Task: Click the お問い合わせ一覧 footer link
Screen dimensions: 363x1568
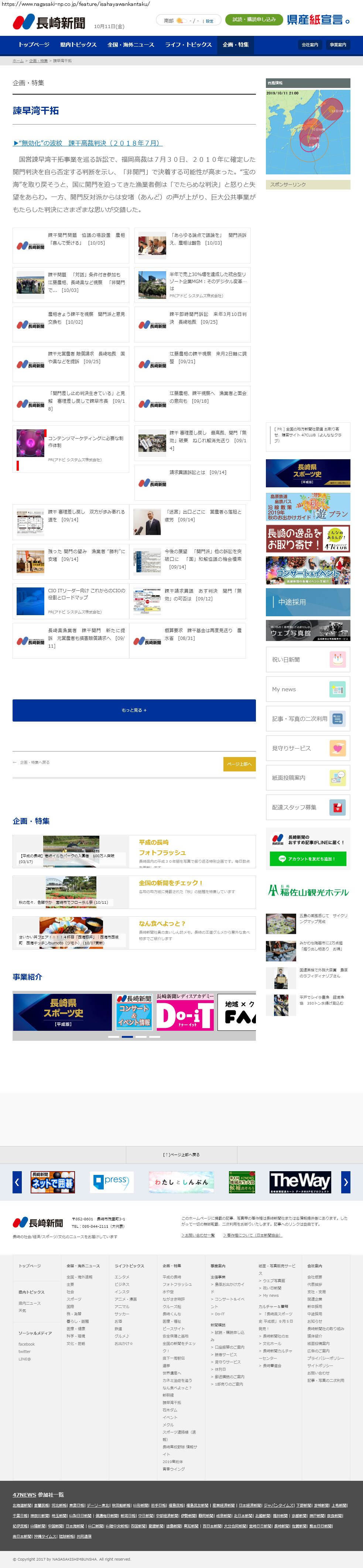Action: click(198, 1235)
